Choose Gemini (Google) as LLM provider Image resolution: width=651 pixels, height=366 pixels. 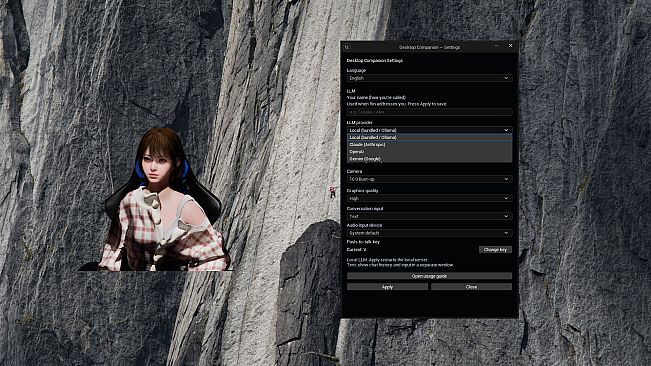tap(429, 159)
